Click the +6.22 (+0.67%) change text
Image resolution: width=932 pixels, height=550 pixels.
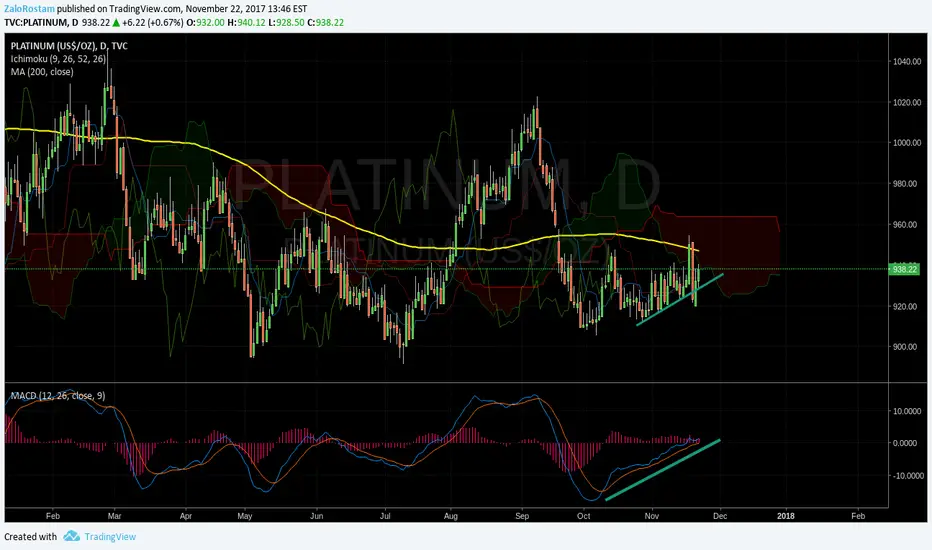153,23
